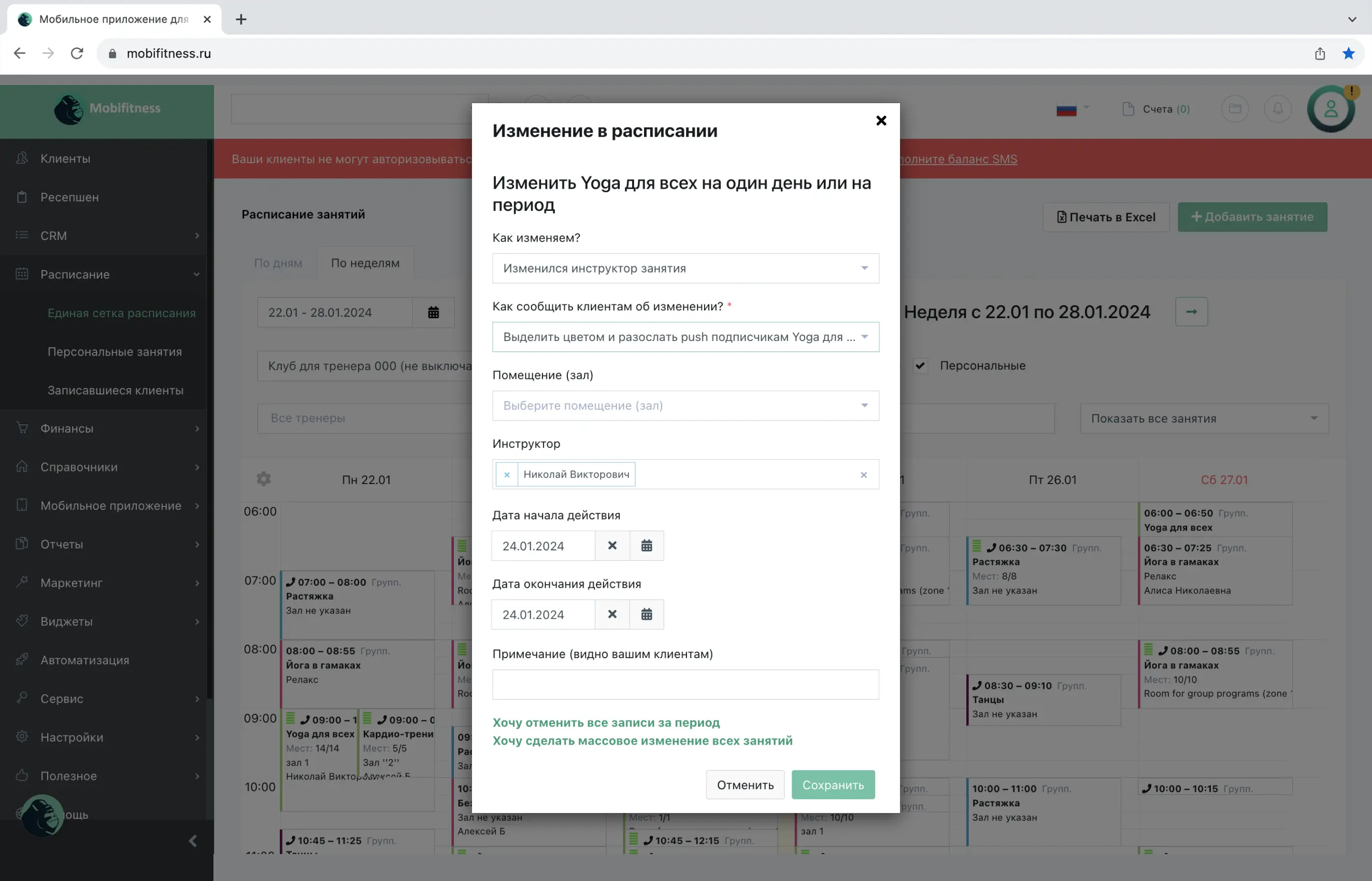Screen dimensions: 1372x881
Task: Remove Николай Викторович instructor tag
Action: 507,475
